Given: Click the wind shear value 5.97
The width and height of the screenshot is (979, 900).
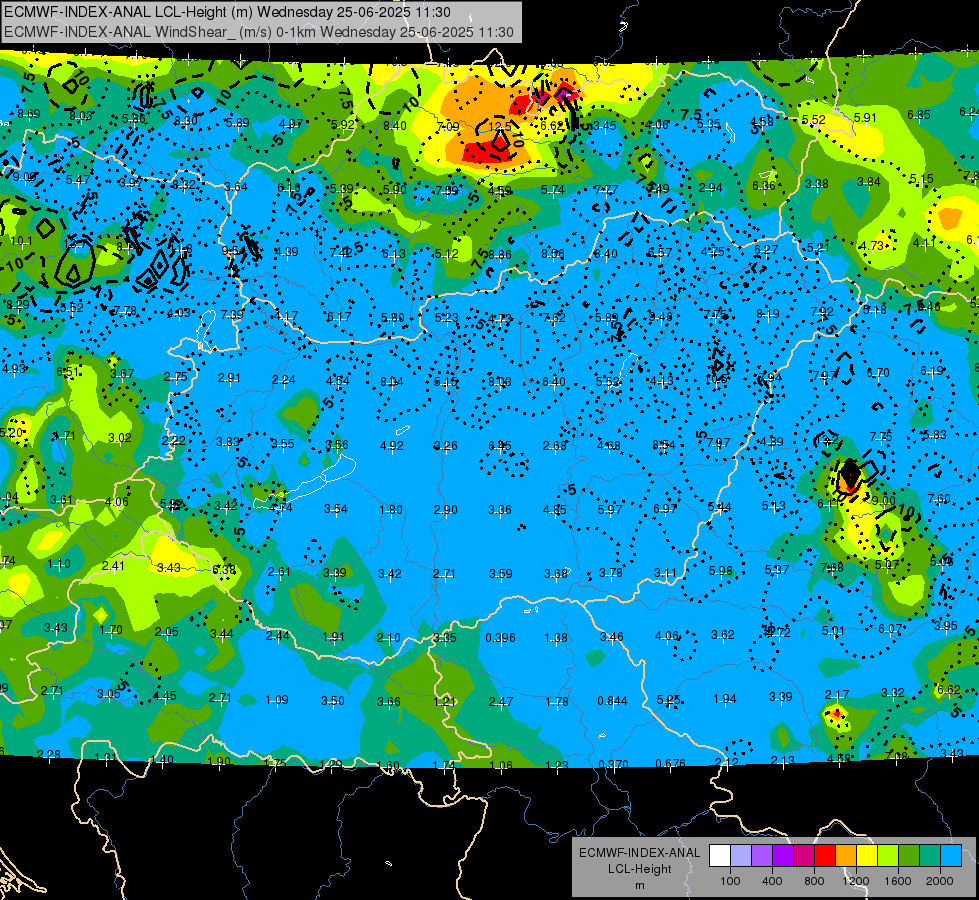Looking at the screenshot, I should pos(610,510).
